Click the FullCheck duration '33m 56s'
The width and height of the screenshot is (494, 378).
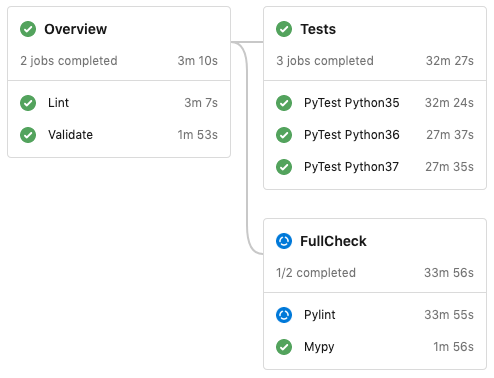449,273
